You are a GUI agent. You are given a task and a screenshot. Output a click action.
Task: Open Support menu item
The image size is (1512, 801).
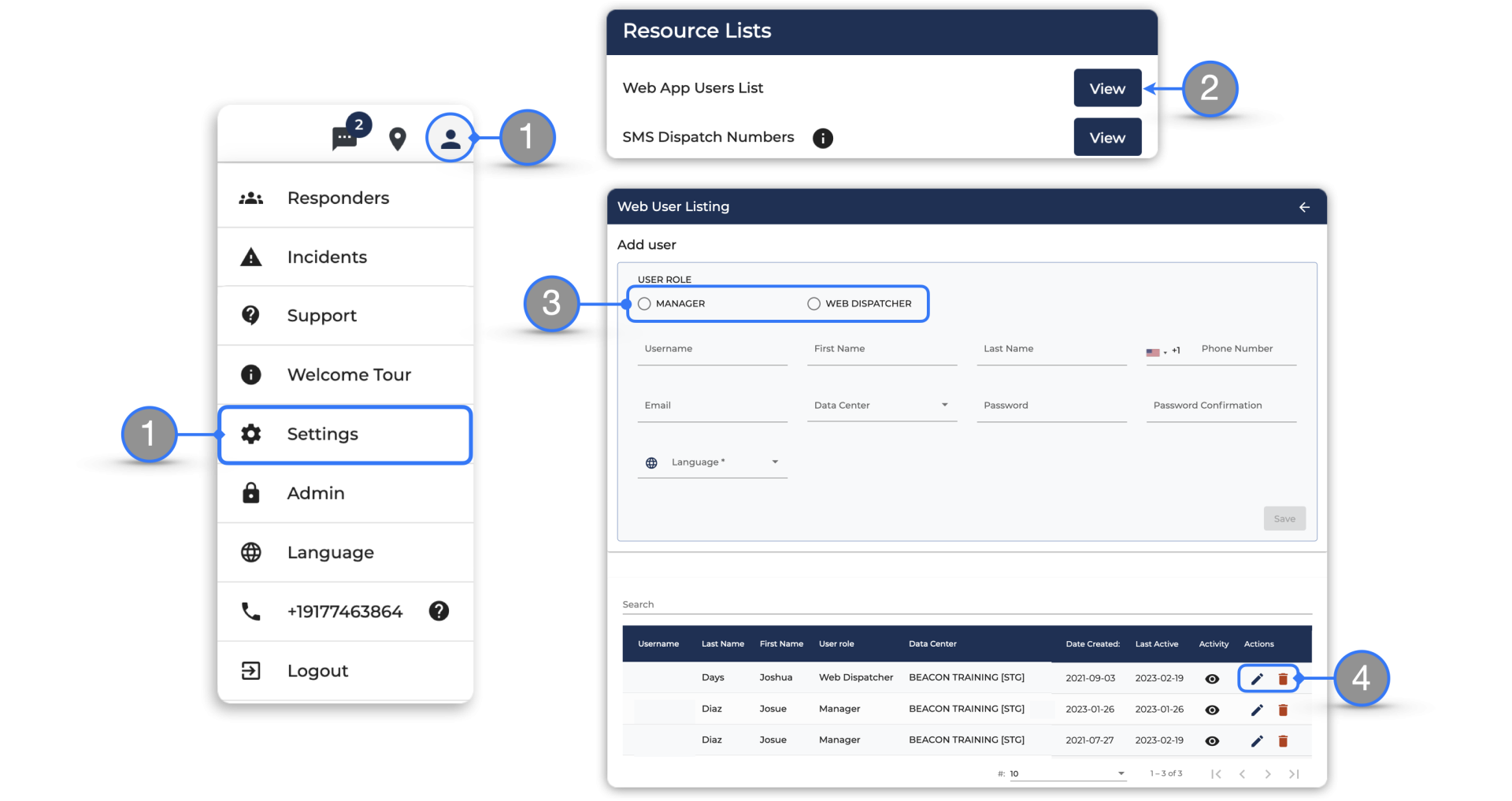click(x=346, y=316)
